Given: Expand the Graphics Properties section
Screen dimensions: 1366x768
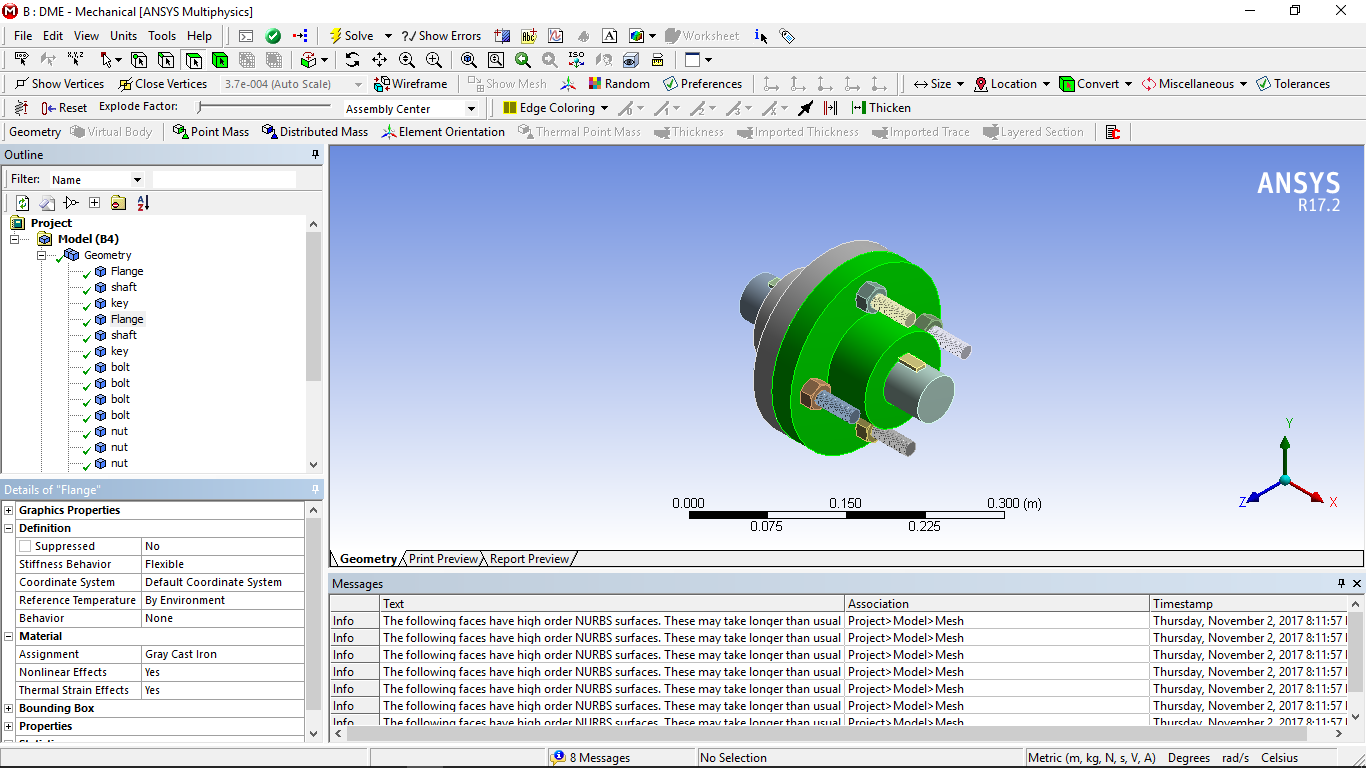Looking at the screenshot, I should 9,510.
